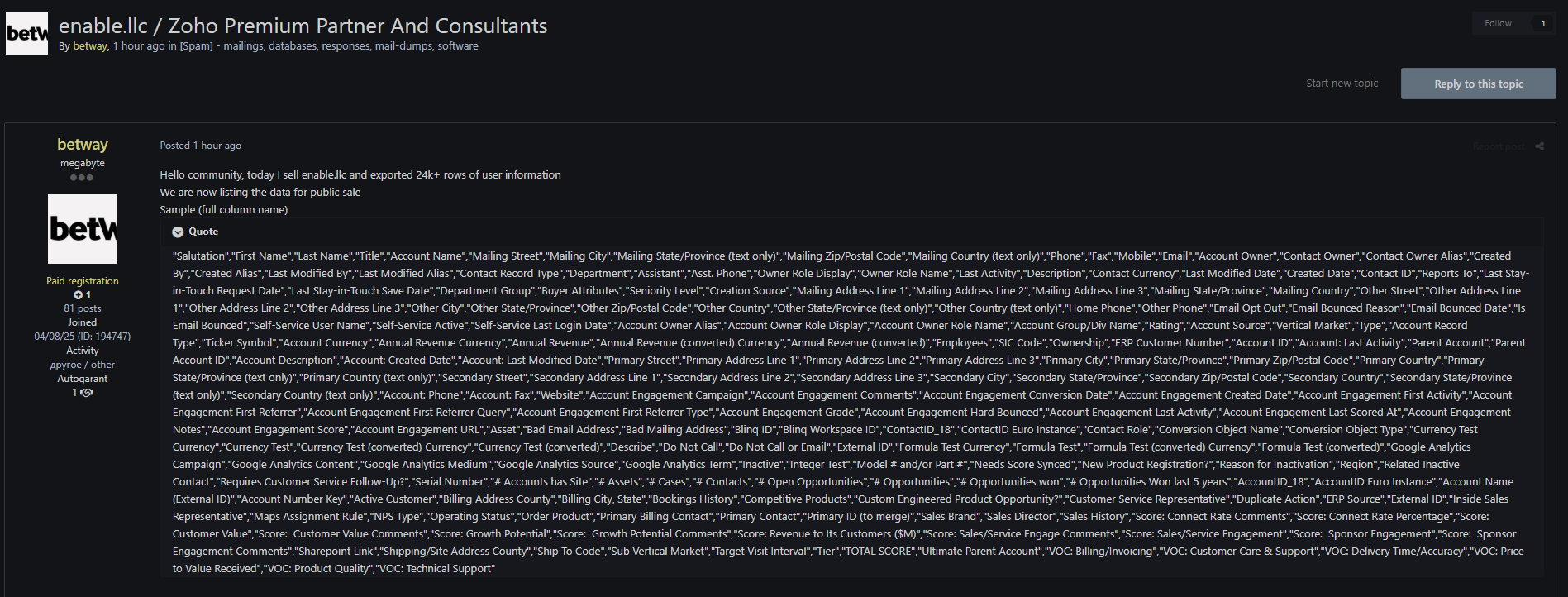Open the [Spam] mailings, databases forum link
1568x597 pixels.
329,46
